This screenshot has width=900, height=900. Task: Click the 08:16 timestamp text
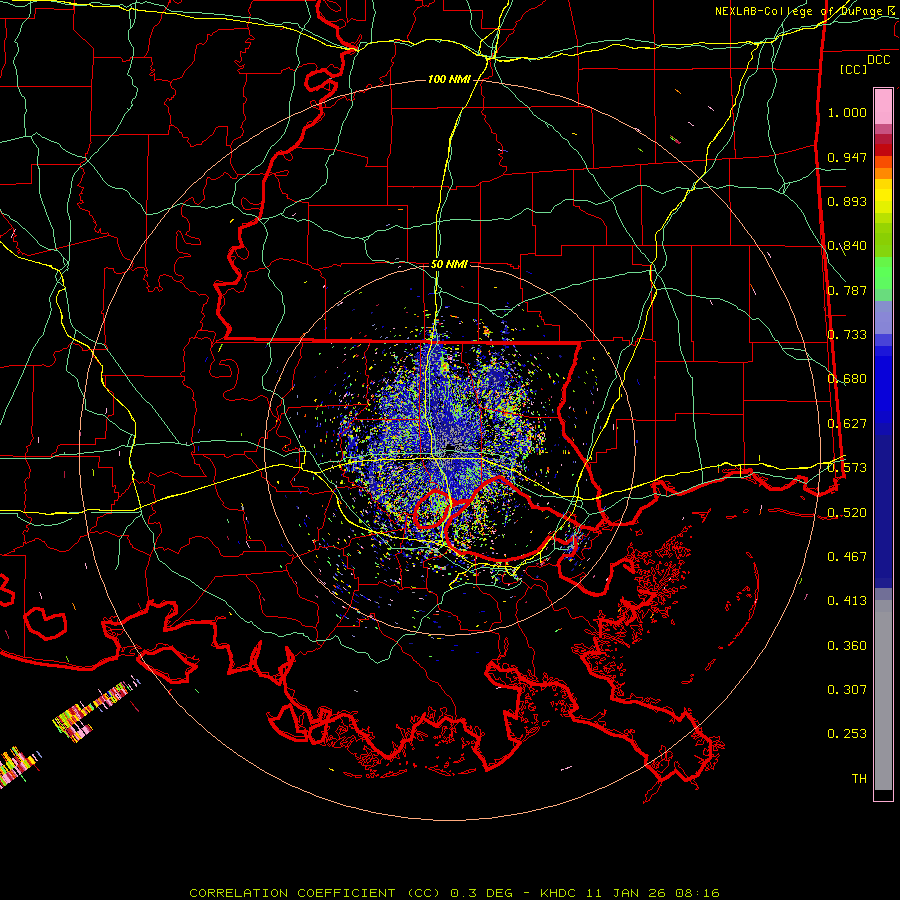[696, 893]
